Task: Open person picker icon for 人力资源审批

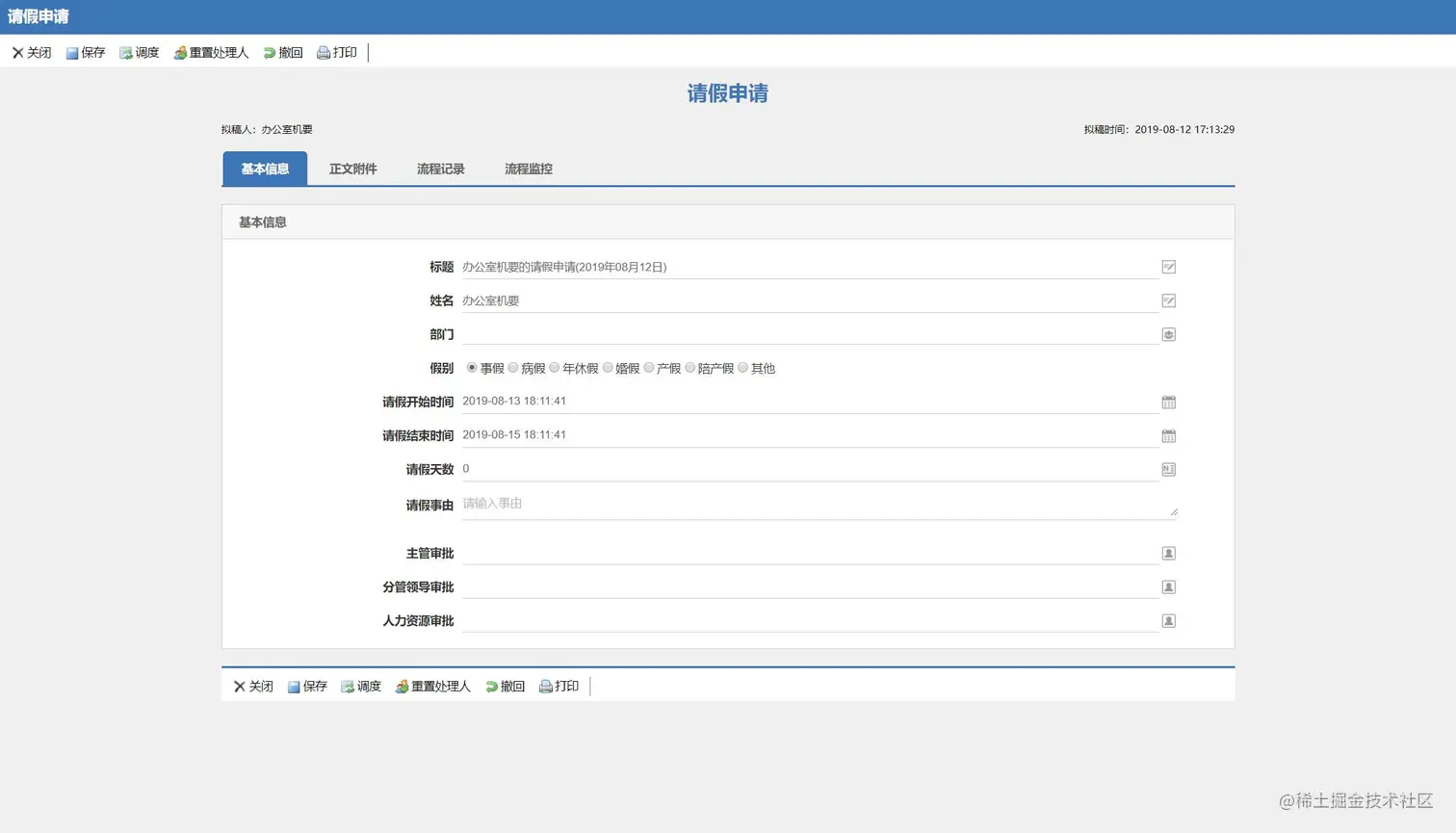Action: [x=1168, y=620]
